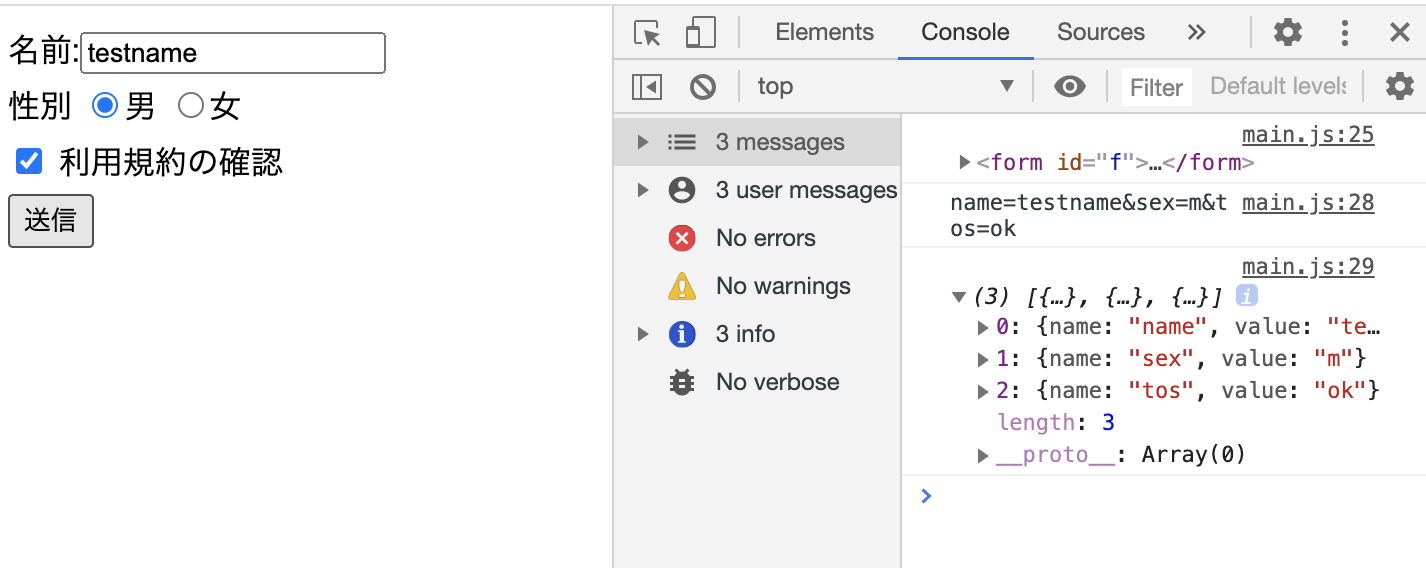Switch to the Elements tab
This screenshot has height=568, width=1426.
point(824,32)
